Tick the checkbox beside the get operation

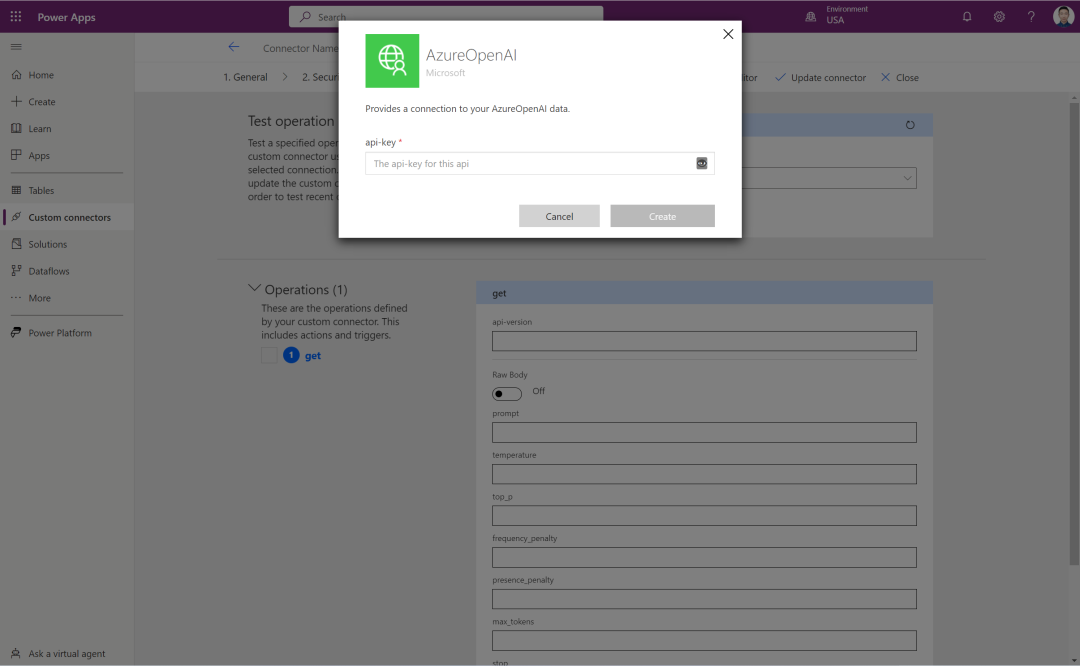[x=269, y=355]
